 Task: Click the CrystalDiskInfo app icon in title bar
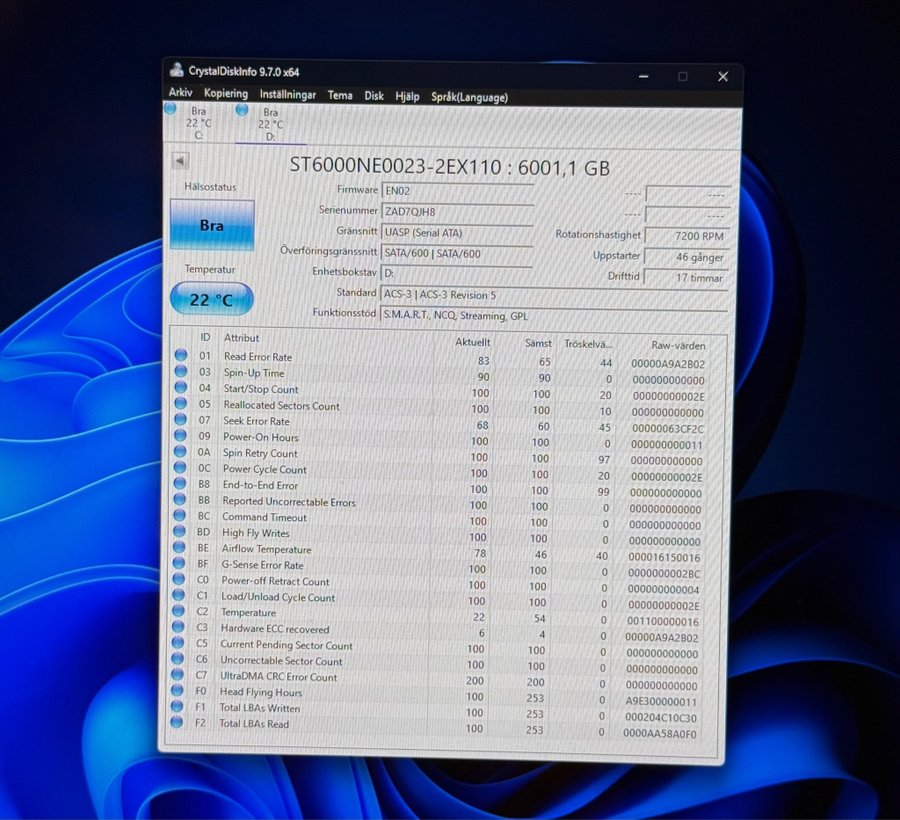pos(176,71)
